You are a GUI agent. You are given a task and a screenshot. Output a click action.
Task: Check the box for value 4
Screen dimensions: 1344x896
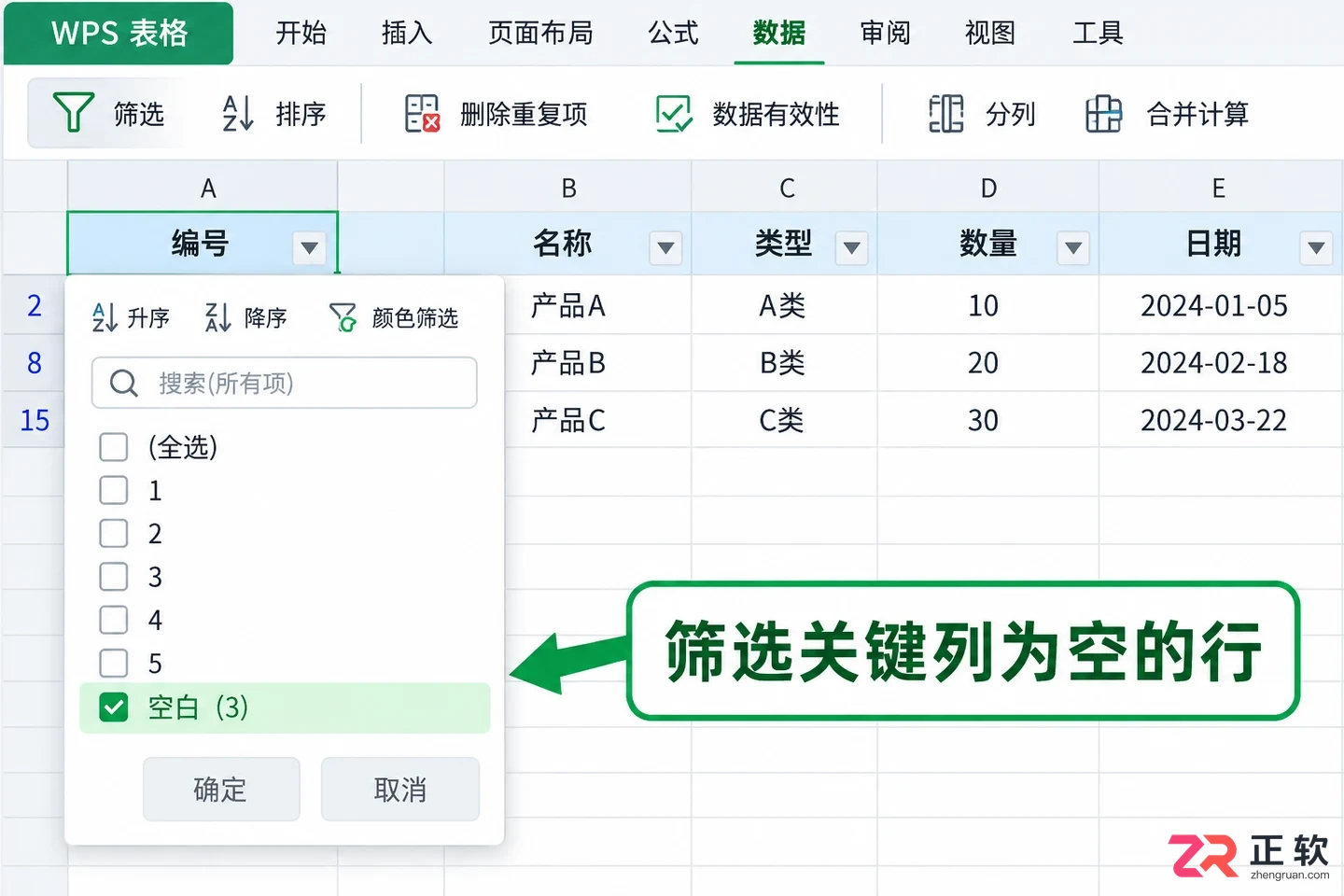(114, 620)
